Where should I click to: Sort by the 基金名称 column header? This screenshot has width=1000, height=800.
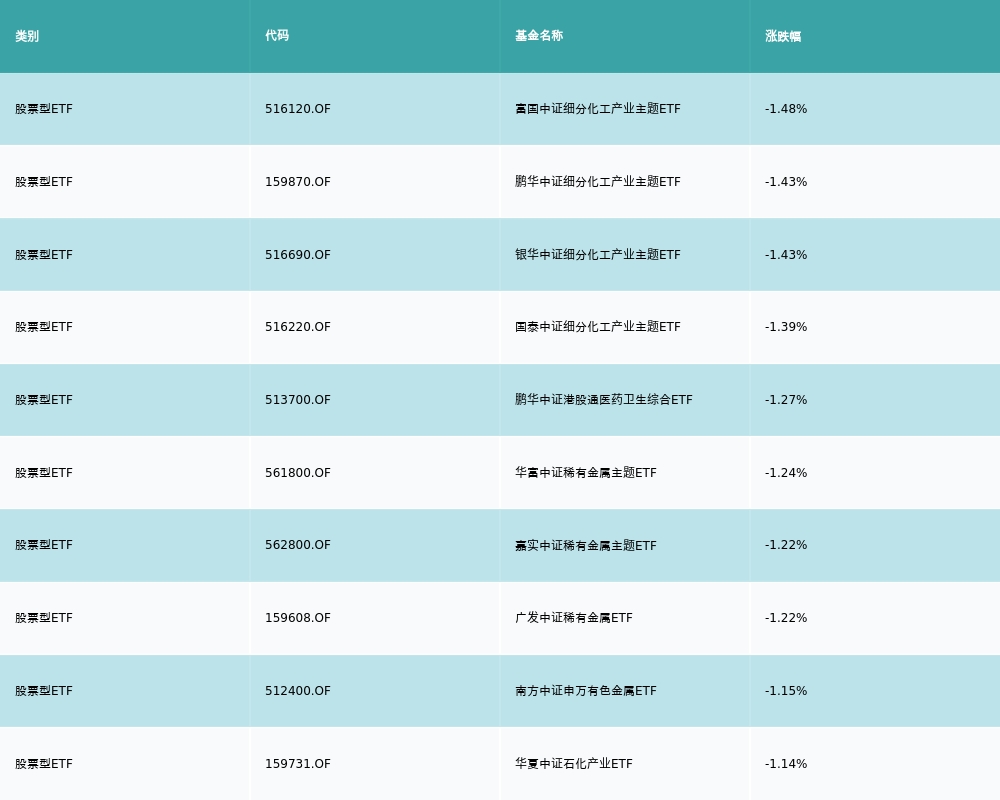[539, 36]
